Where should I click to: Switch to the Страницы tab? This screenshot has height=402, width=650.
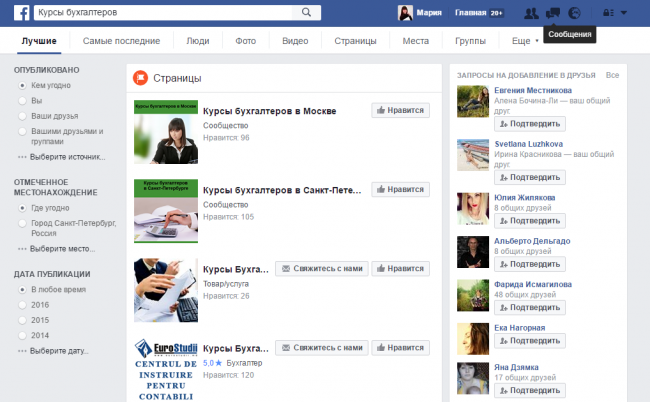(x=355, y=41)
